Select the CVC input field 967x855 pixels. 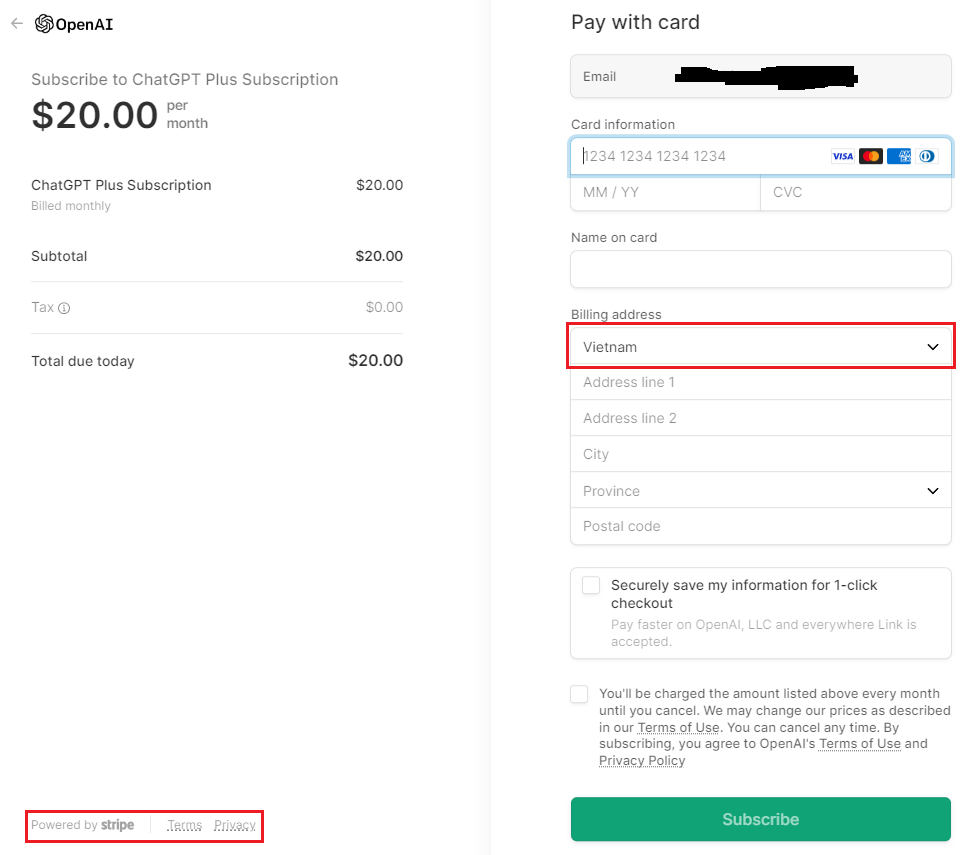(x=856, y=192)
